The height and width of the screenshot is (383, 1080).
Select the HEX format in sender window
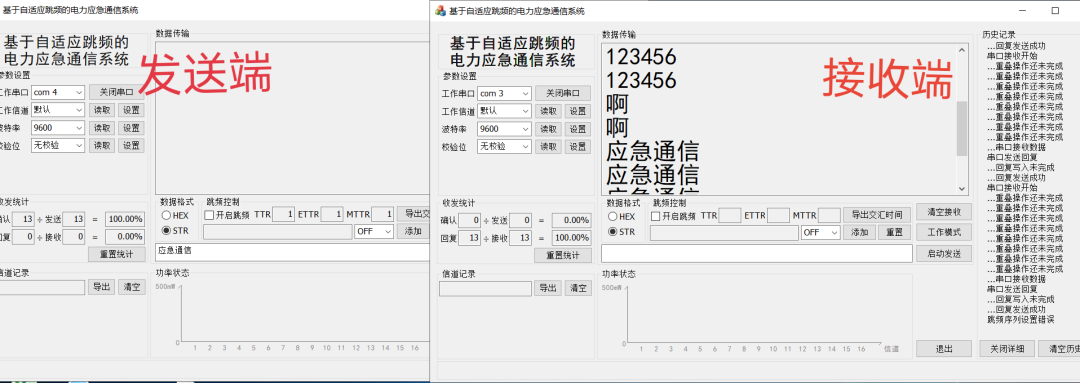coord(167,215)
